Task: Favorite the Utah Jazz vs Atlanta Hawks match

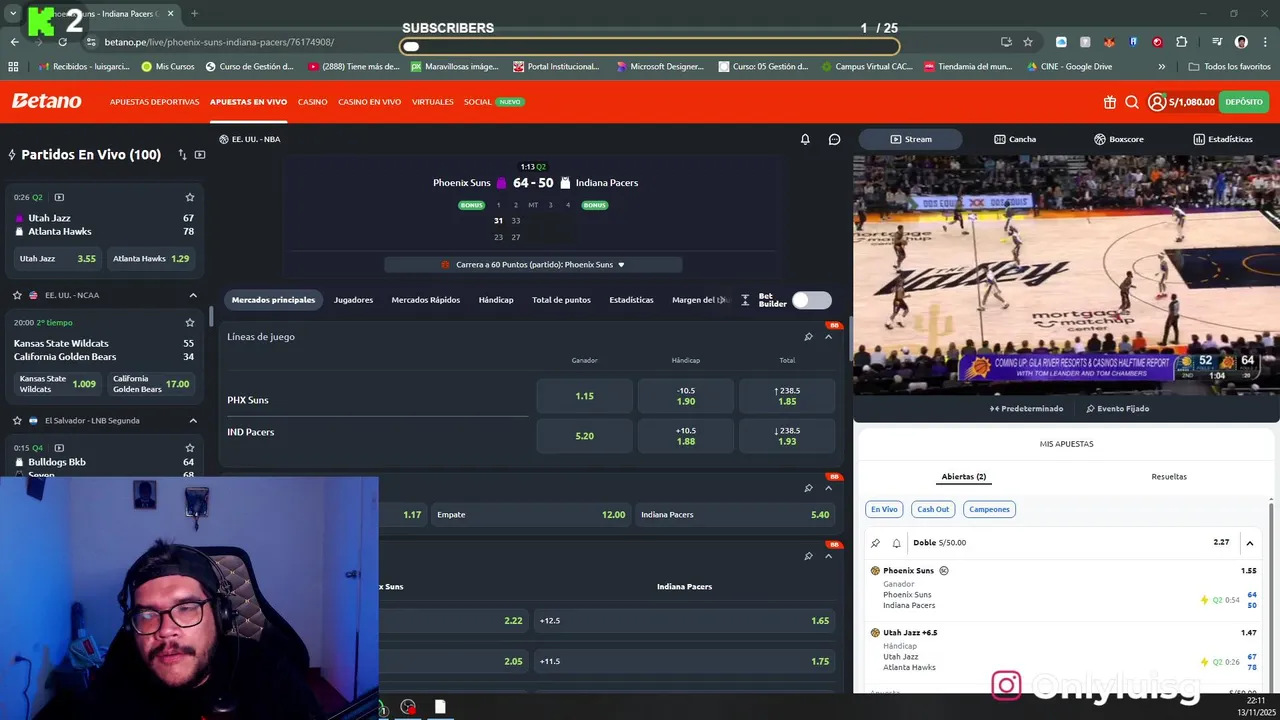Action: pyautogui.click(x=190, y=197)
